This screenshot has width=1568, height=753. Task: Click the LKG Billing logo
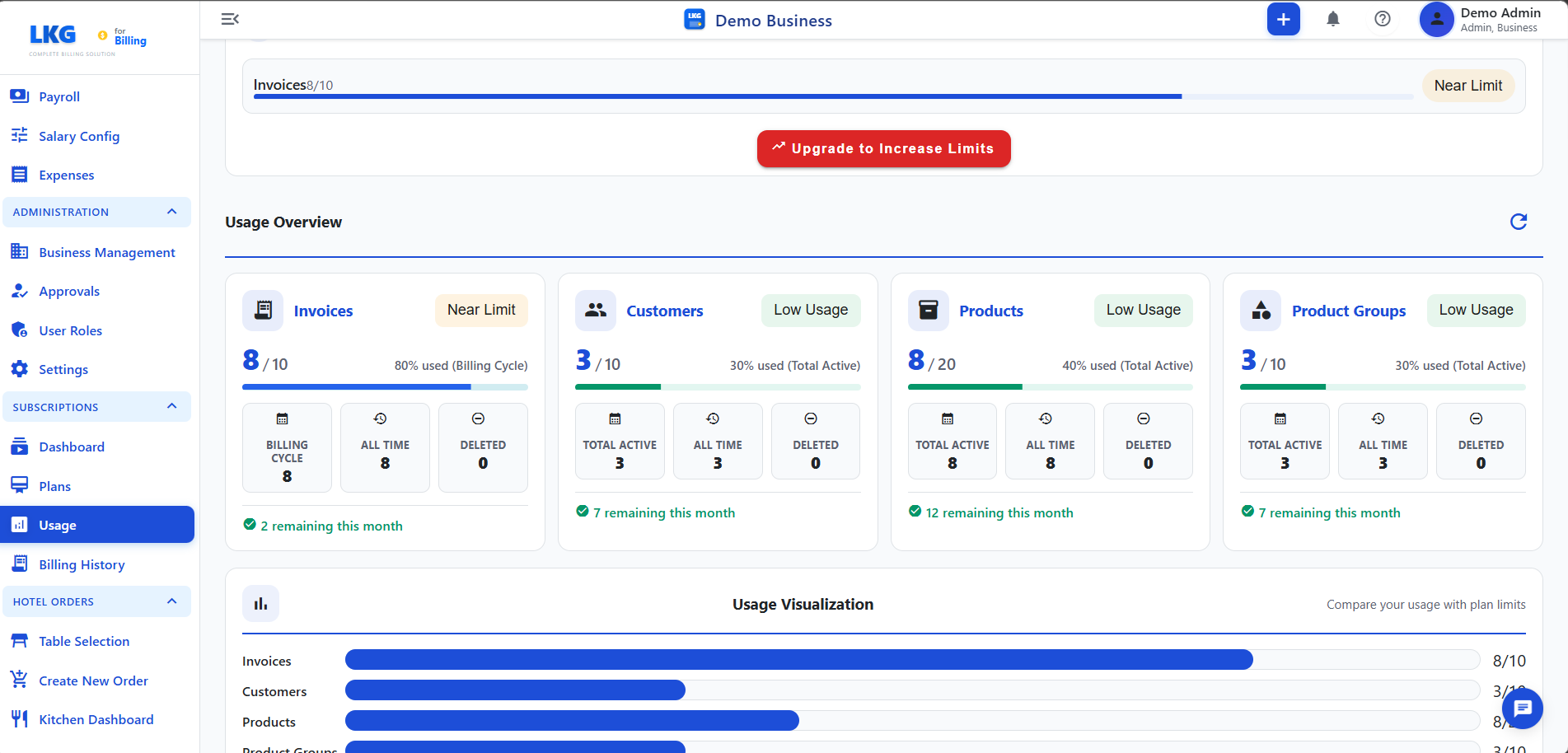point(88,38)
